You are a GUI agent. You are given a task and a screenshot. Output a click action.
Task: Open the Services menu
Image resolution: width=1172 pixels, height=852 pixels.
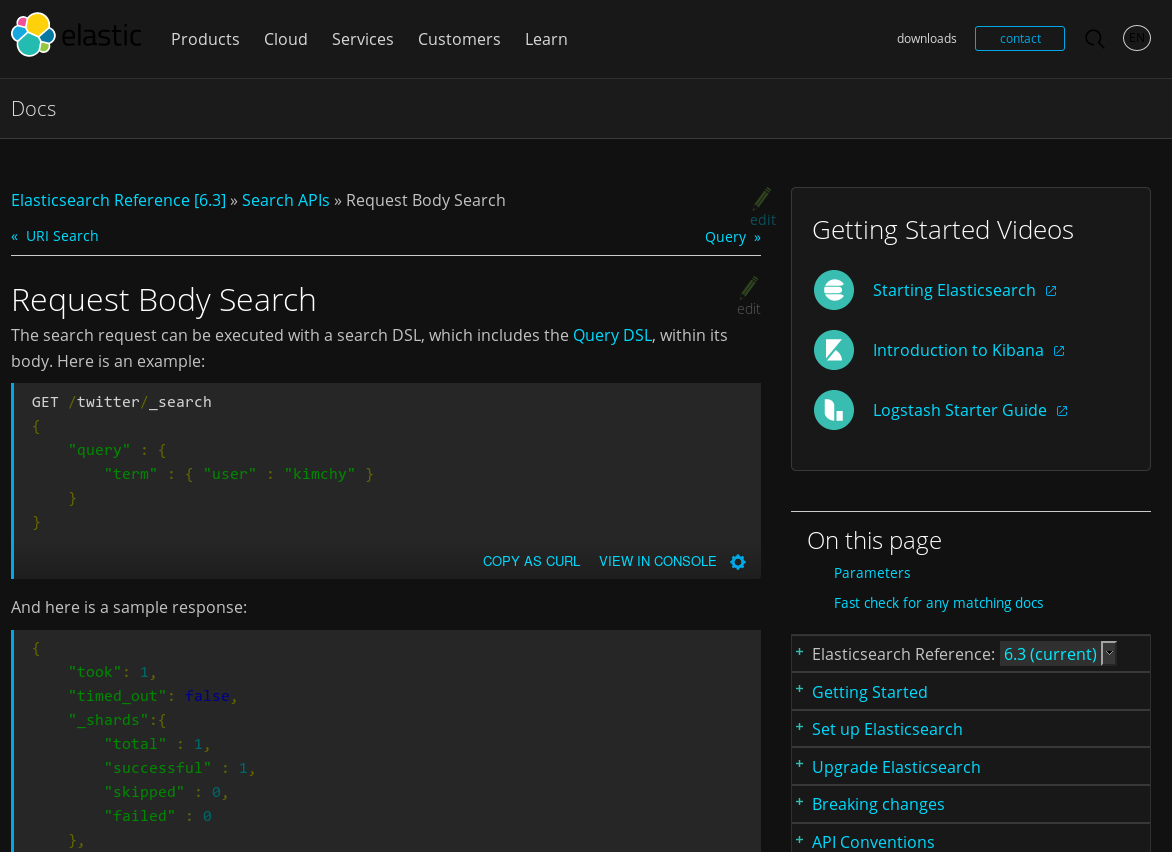(x=363, y=39)
